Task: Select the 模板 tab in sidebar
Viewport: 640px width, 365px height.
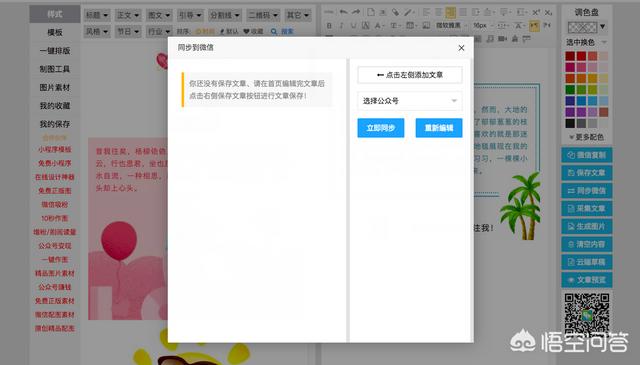Action: [55, 32]
